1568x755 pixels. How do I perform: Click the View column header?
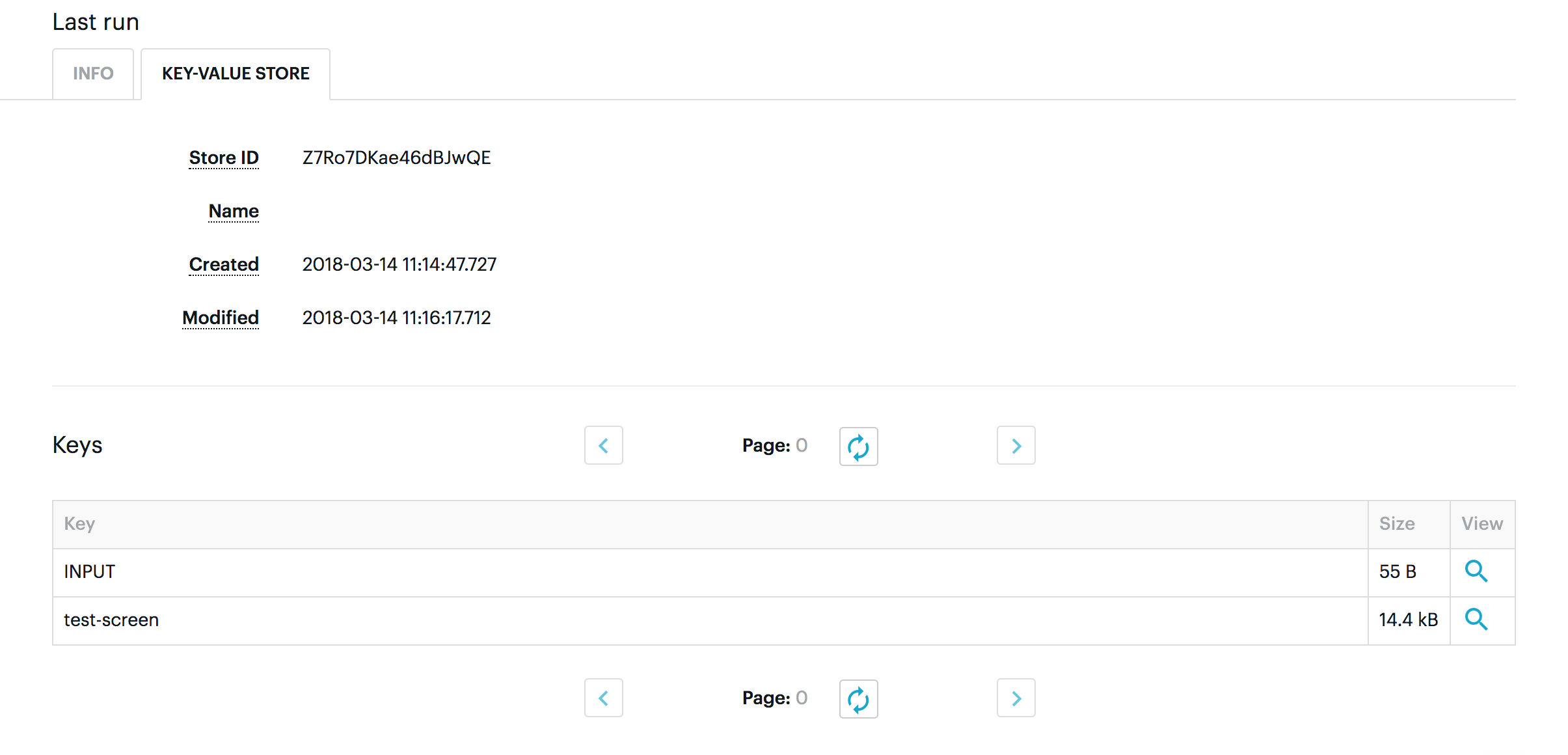pyautogui.click(x=1482, y=524)
